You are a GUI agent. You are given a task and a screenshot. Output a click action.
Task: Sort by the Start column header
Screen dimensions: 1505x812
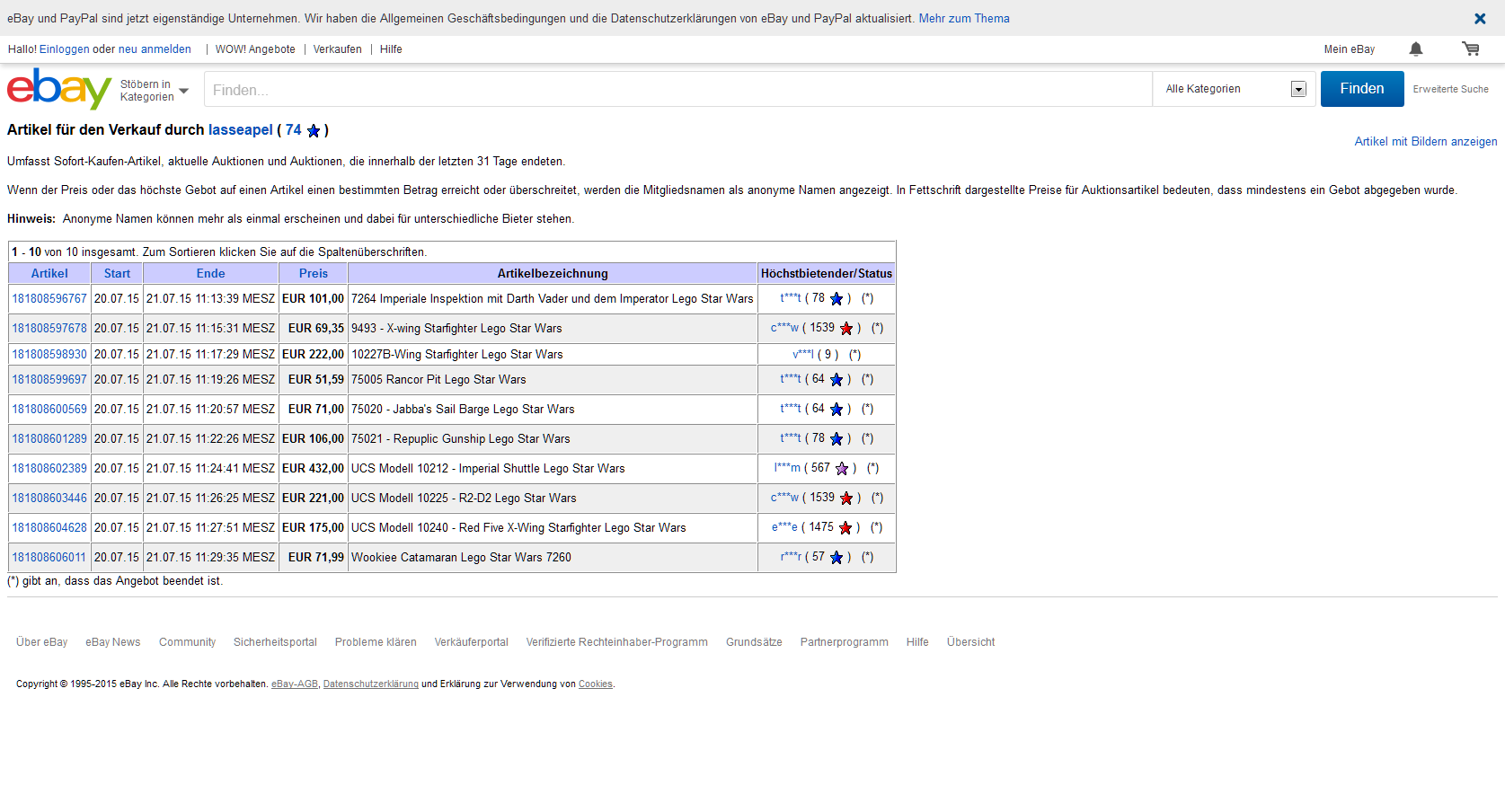click(x=117, y=274)
